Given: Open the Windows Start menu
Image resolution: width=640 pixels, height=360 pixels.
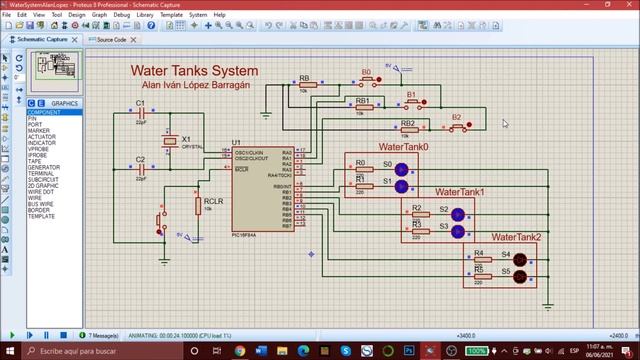Looking at the screenshot, I should click(x=9, y=351).
